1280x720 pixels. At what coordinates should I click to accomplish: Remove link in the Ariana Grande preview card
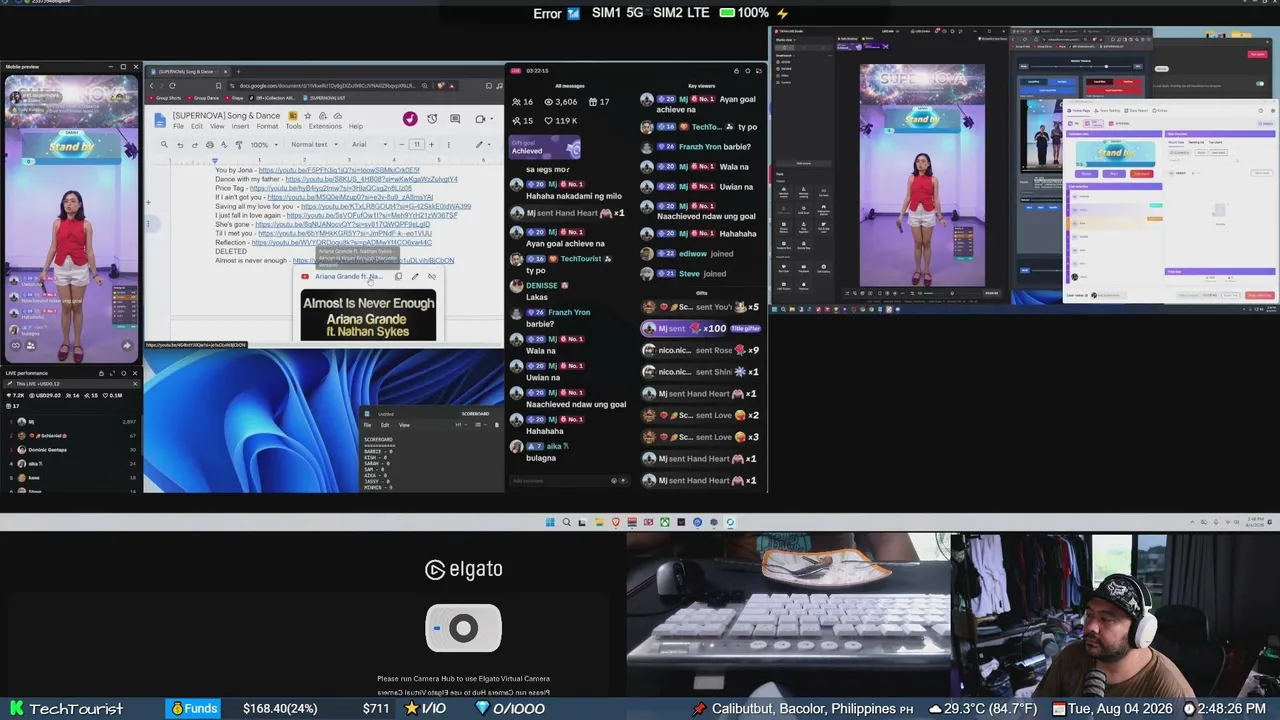click(x=432, y=277)
